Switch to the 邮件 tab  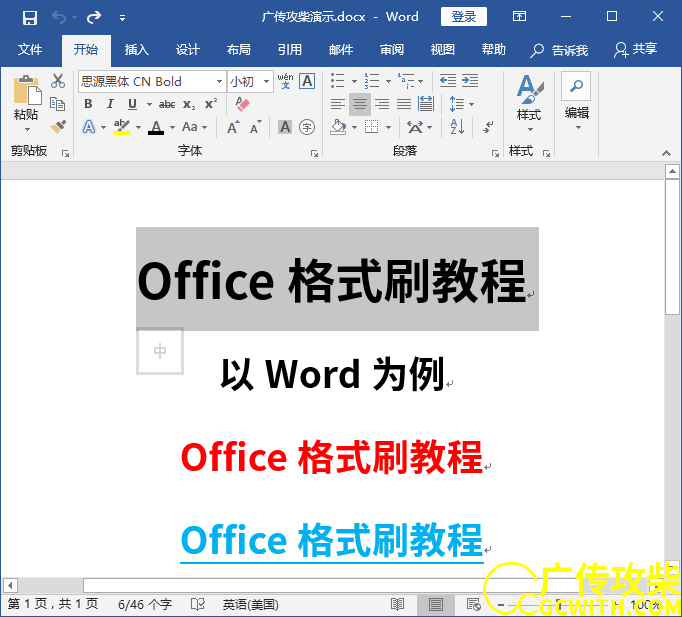point(341,50)
